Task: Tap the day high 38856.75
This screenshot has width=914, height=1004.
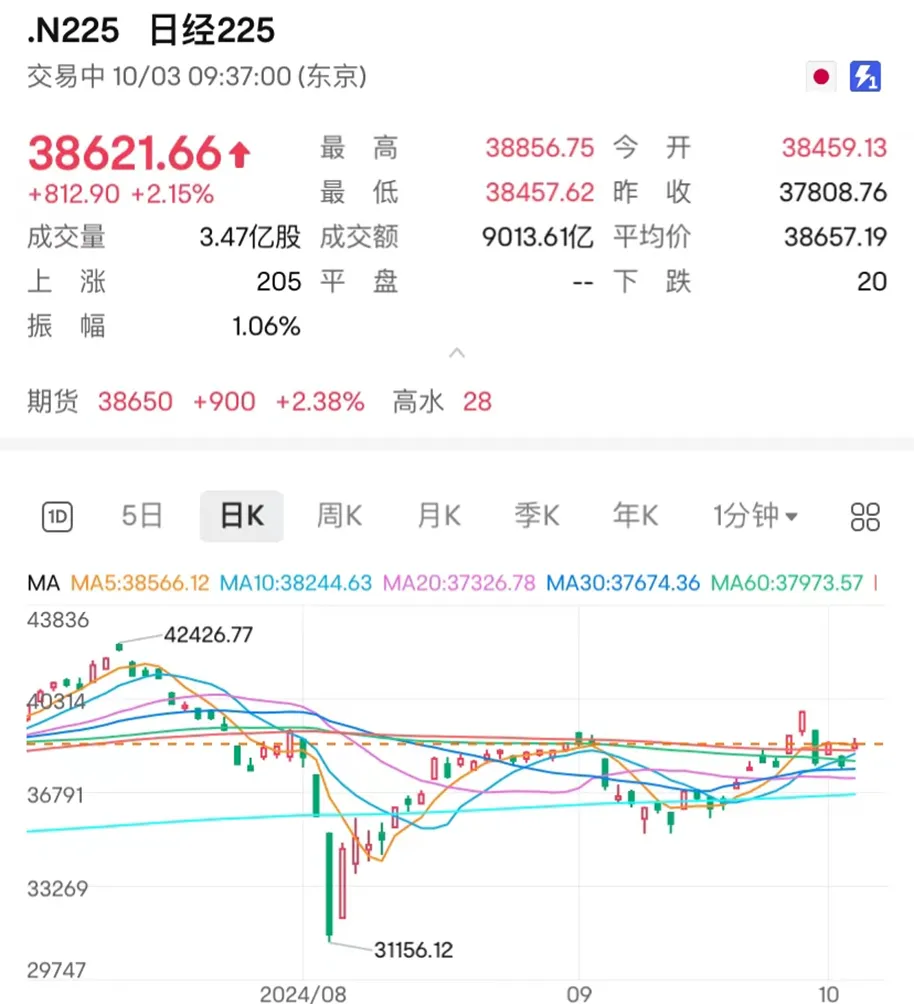Action: 540,149
